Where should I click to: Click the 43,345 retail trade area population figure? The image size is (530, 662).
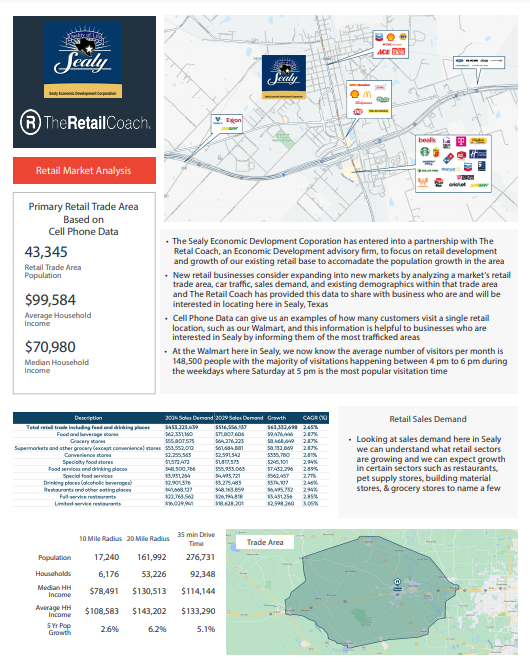click(46, 252)
